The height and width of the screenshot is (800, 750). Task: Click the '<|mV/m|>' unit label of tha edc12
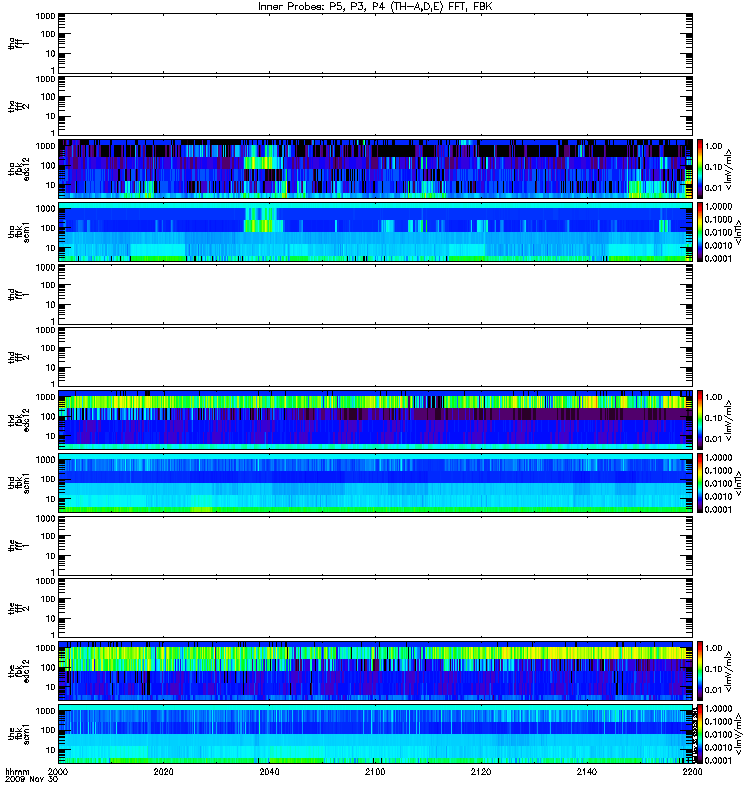point(729,169)
